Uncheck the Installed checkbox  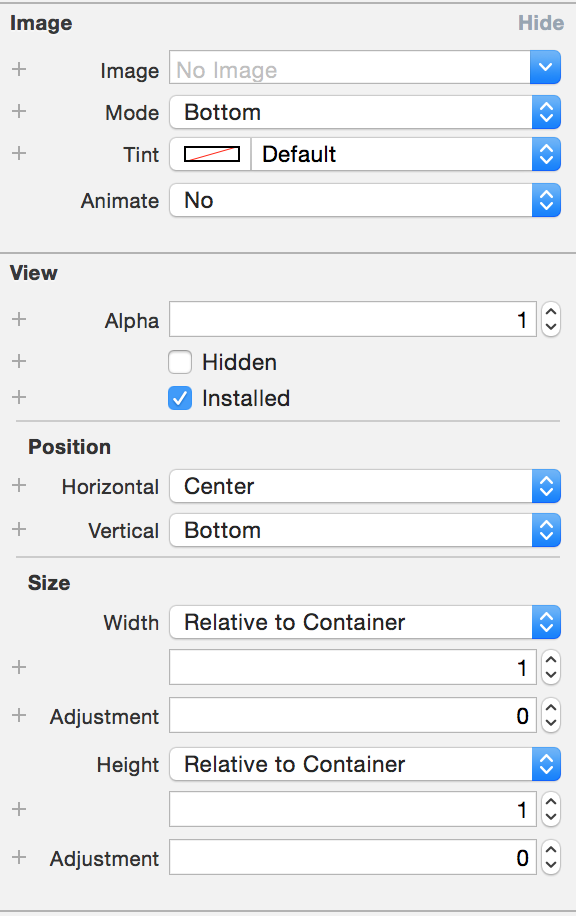pos(180,398)
